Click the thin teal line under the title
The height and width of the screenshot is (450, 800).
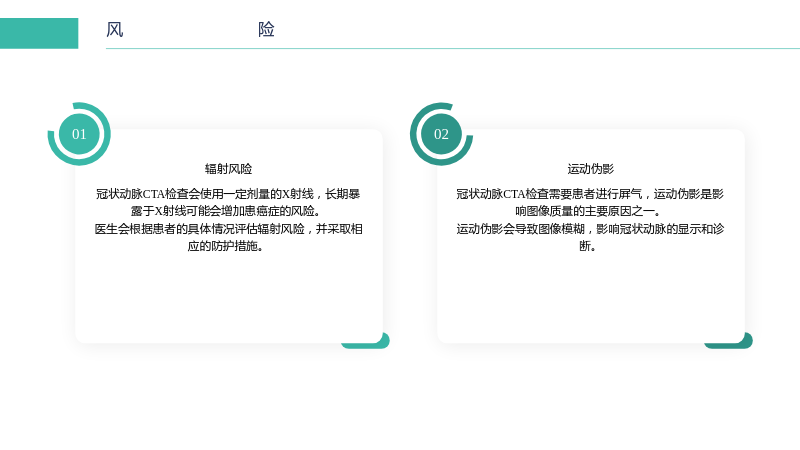point(453,48)
